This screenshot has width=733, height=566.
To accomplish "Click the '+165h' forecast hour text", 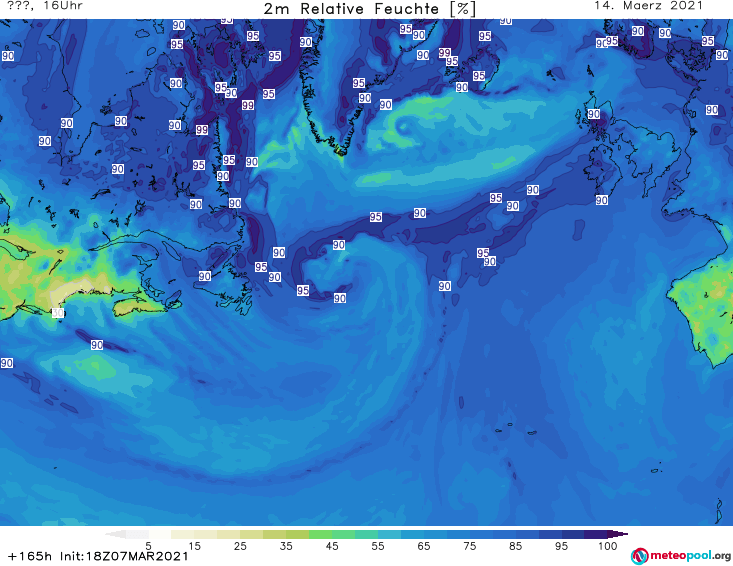I will (30, 556).
